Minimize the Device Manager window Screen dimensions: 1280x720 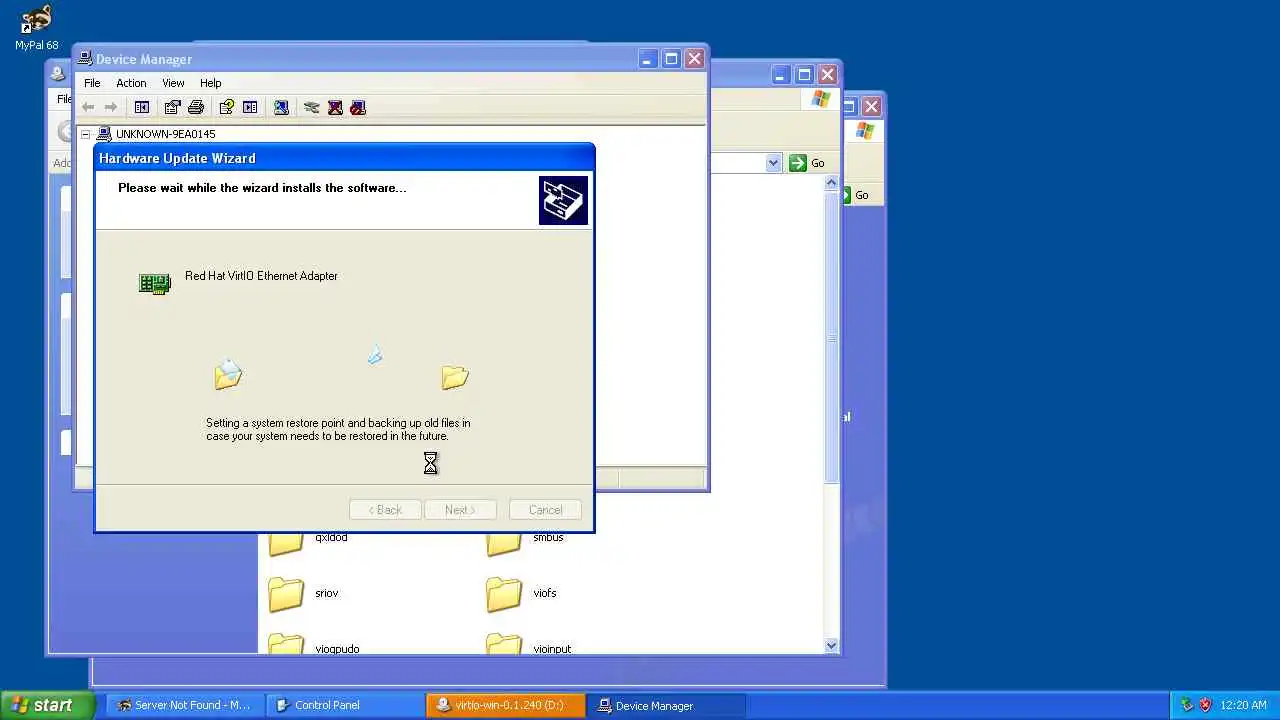pos(647,59)
